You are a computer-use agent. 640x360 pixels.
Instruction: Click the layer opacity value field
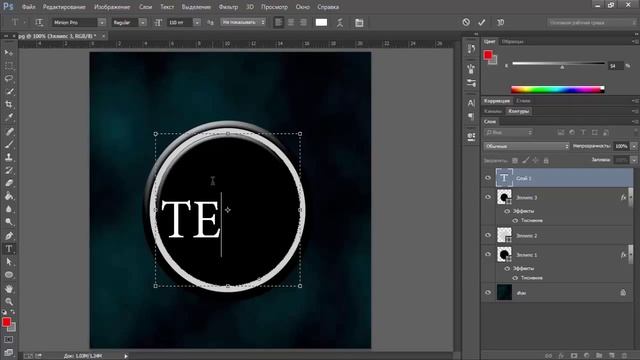pos(621,146)
